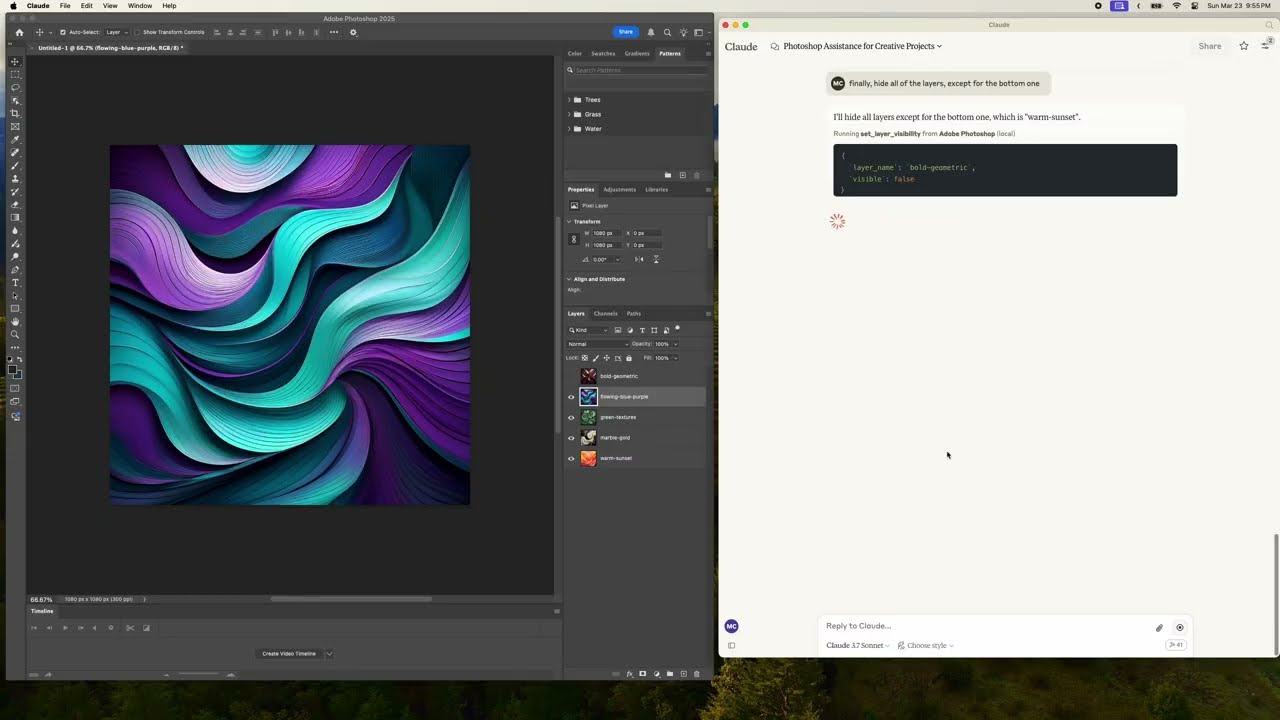
Task: Hide the warm-sunset layer
Action: point(572,458)
